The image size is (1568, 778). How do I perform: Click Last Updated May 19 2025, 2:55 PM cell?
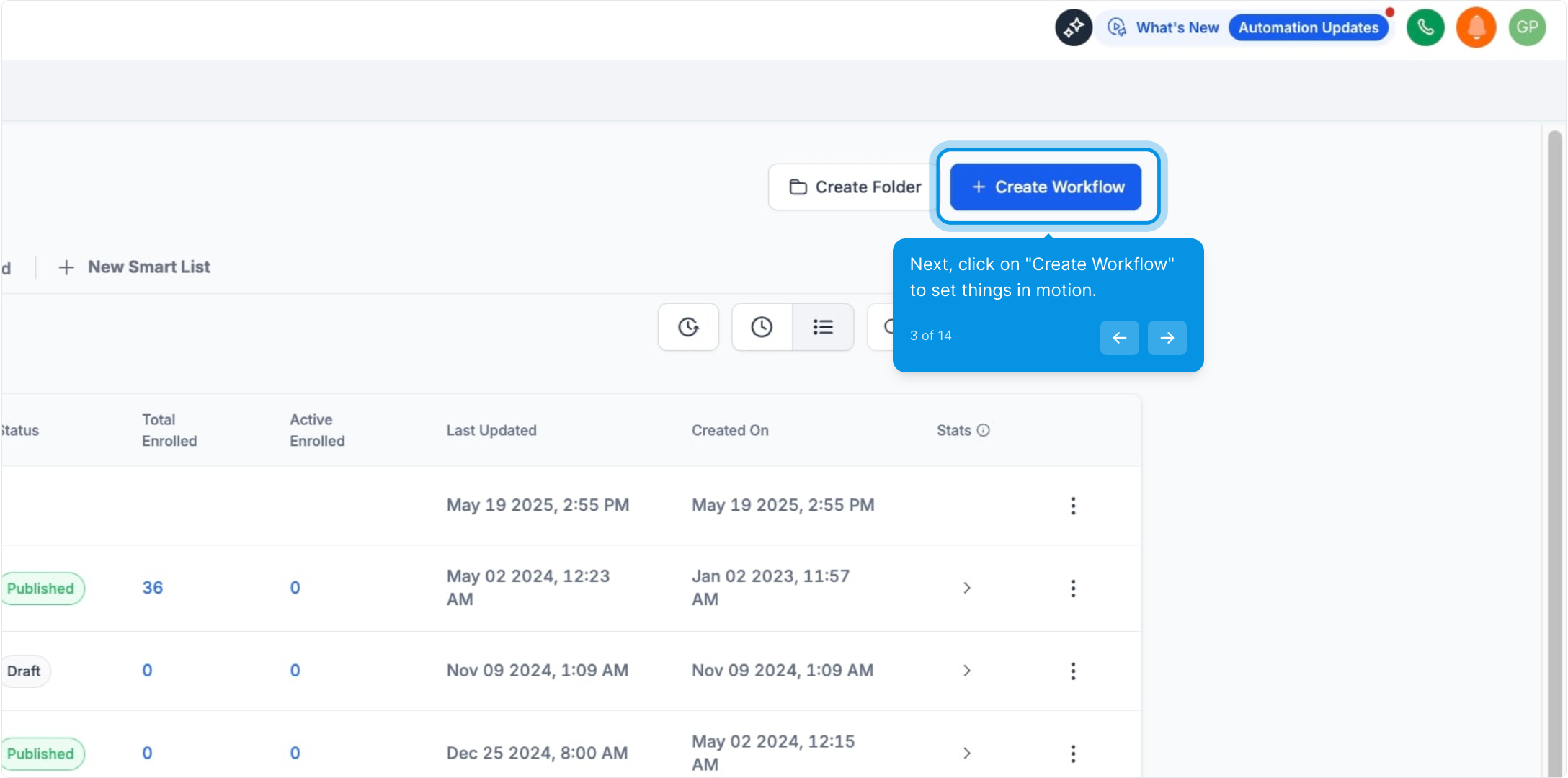point(538,505)
